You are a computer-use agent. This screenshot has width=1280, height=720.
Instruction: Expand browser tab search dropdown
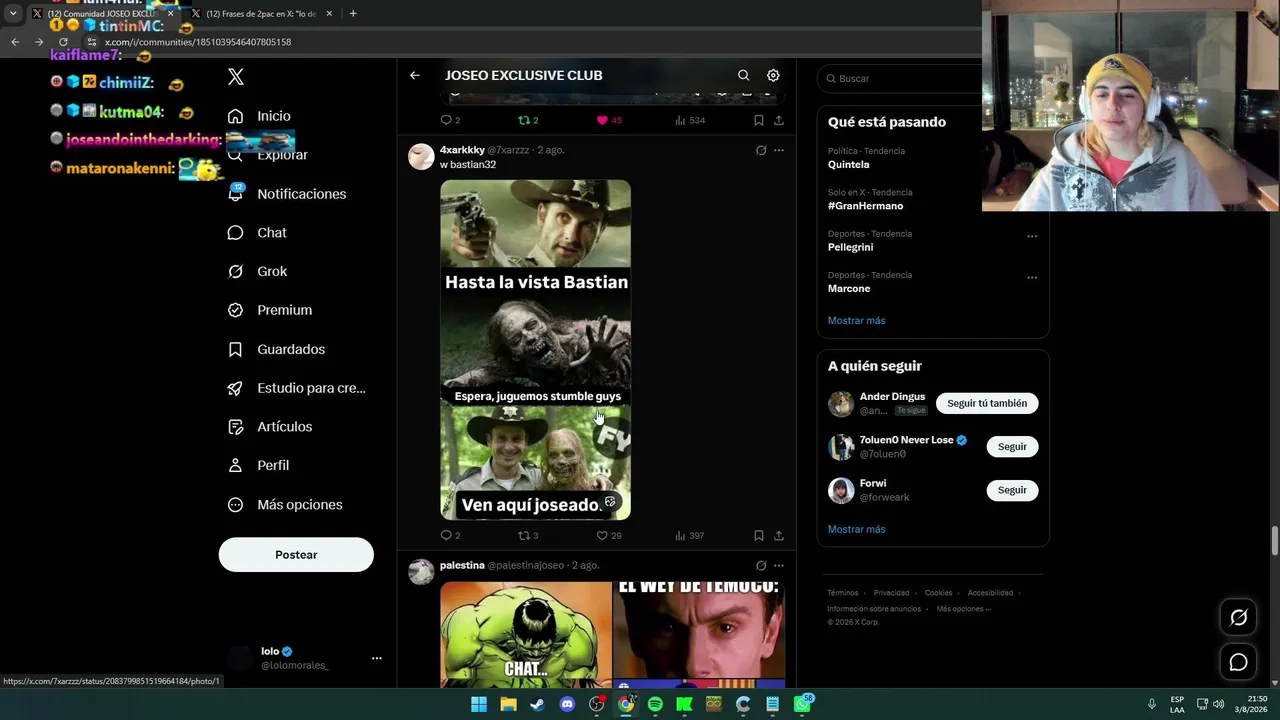tap(13, 14)
